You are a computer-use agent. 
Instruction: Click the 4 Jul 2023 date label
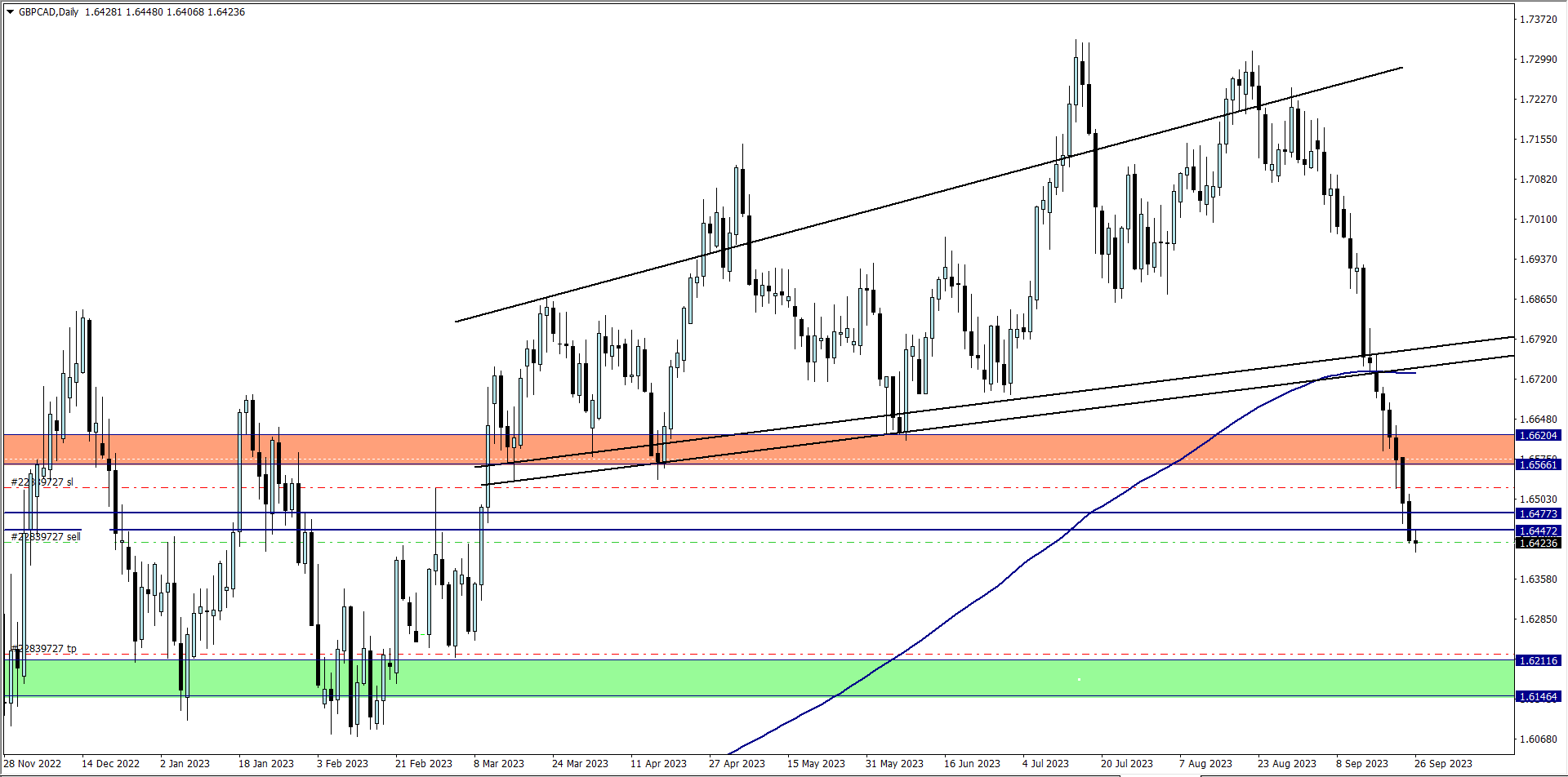[1045, 764]
